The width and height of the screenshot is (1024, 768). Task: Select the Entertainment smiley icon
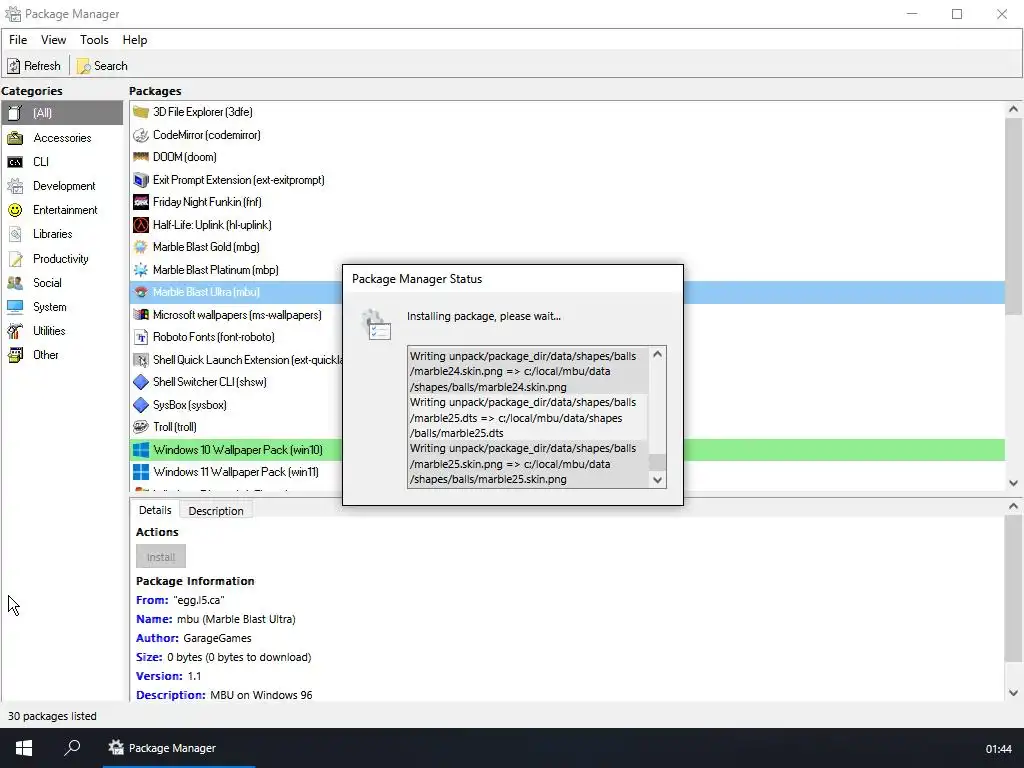coord(15,210)
